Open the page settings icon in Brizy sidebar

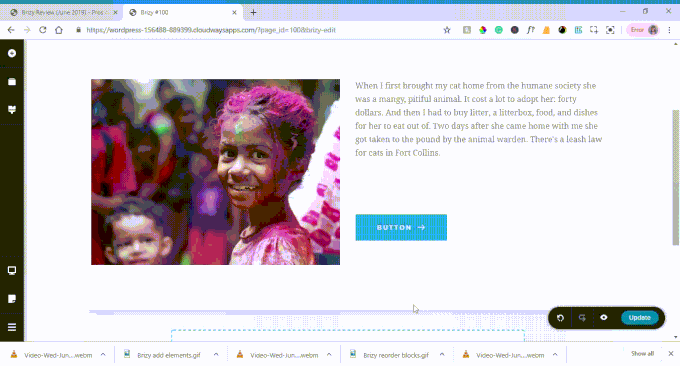(12, 299)
